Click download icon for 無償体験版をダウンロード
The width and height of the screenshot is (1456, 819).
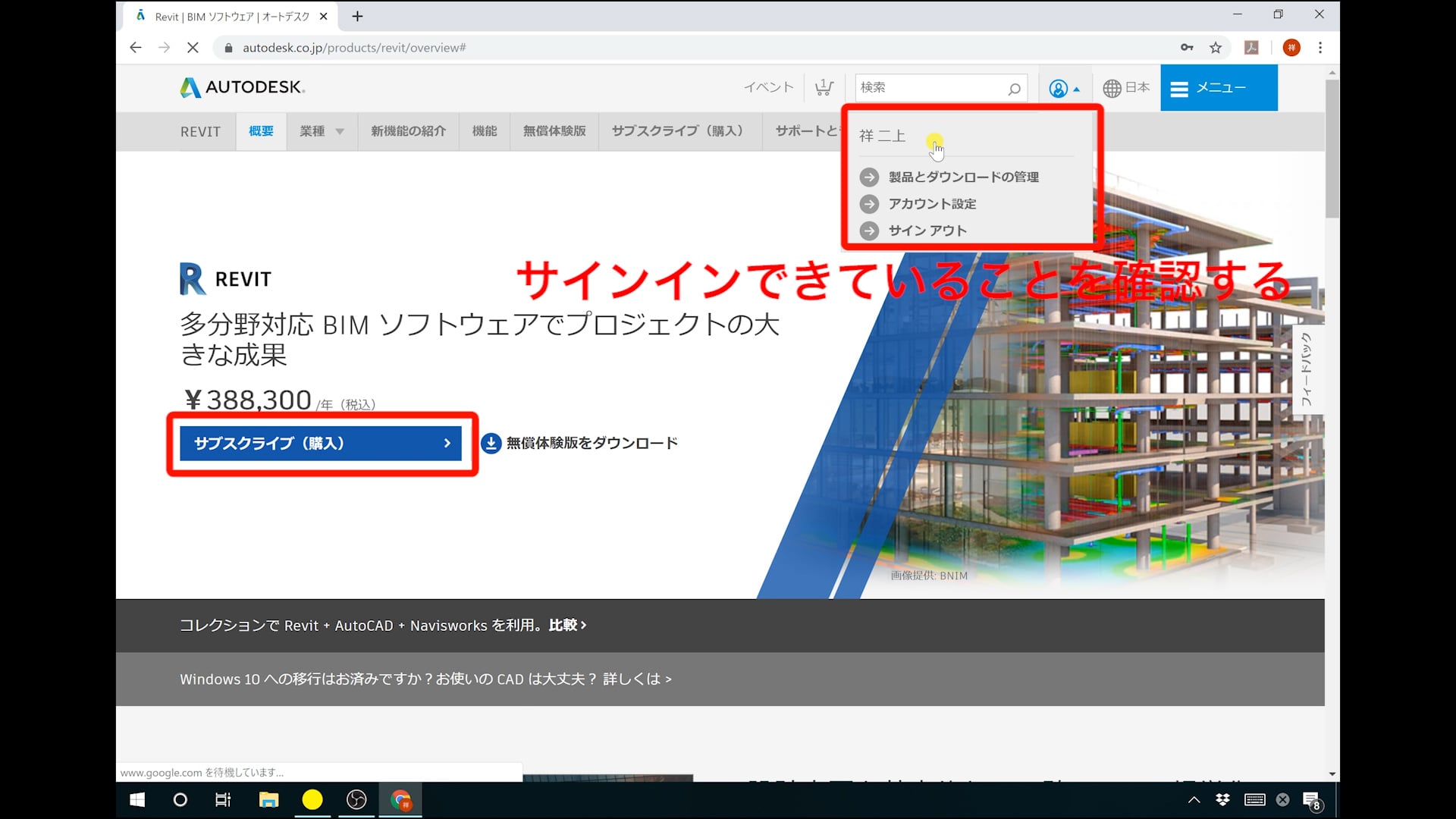click(x=491, y=443)
